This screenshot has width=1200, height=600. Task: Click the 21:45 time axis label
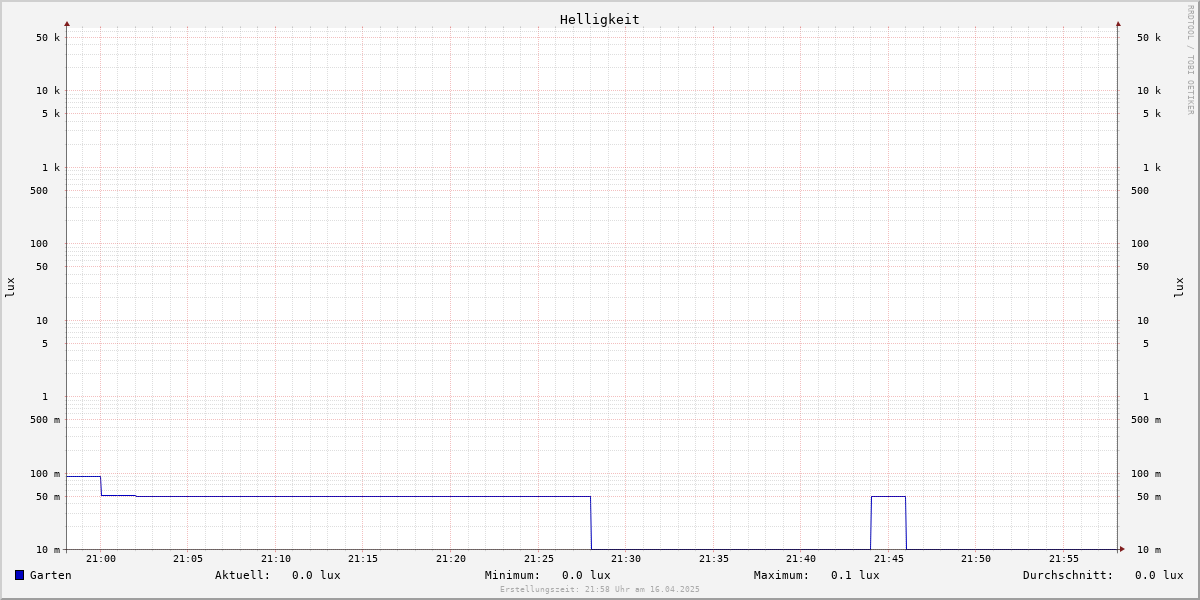(x=889, y=559)
